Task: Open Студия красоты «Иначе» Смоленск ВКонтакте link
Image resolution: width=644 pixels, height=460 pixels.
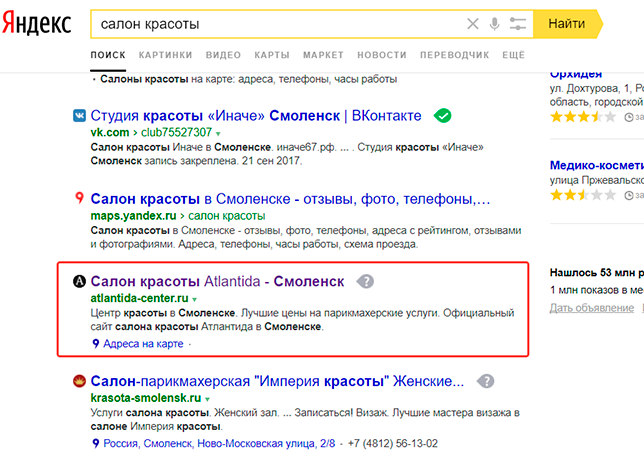Action: (256, 116)
